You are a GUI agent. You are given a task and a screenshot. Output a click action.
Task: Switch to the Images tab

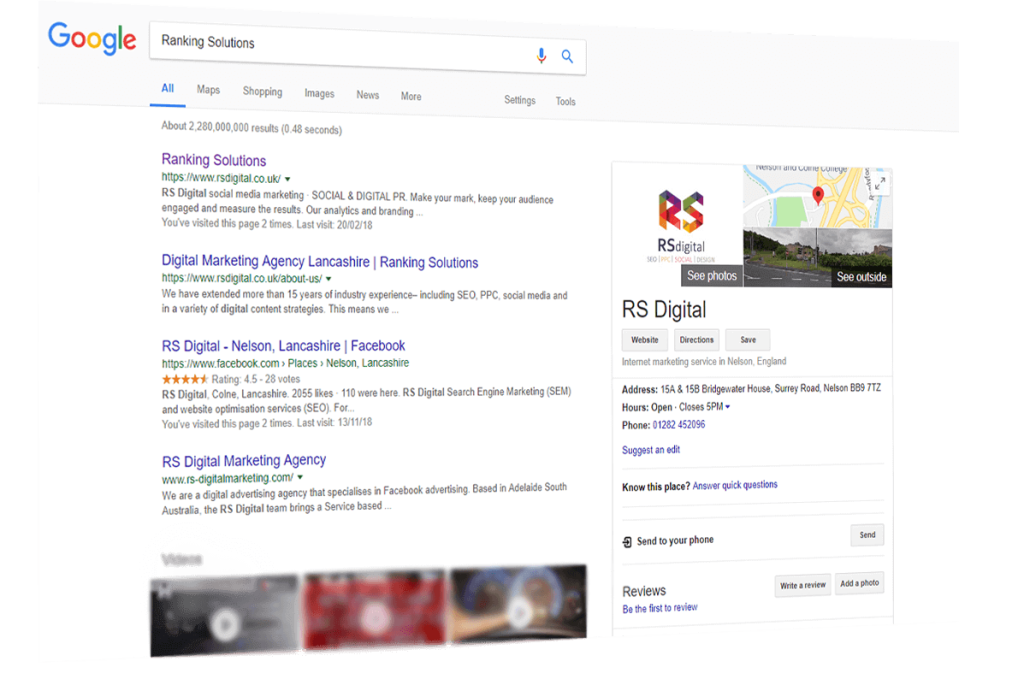pos(319,94)
